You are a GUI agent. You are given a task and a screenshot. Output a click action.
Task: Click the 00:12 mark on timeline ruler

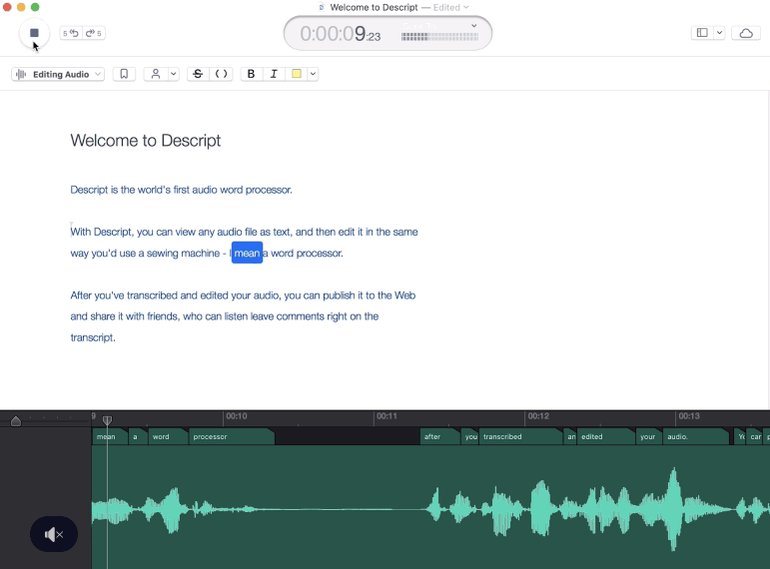[x=538, y=416]
